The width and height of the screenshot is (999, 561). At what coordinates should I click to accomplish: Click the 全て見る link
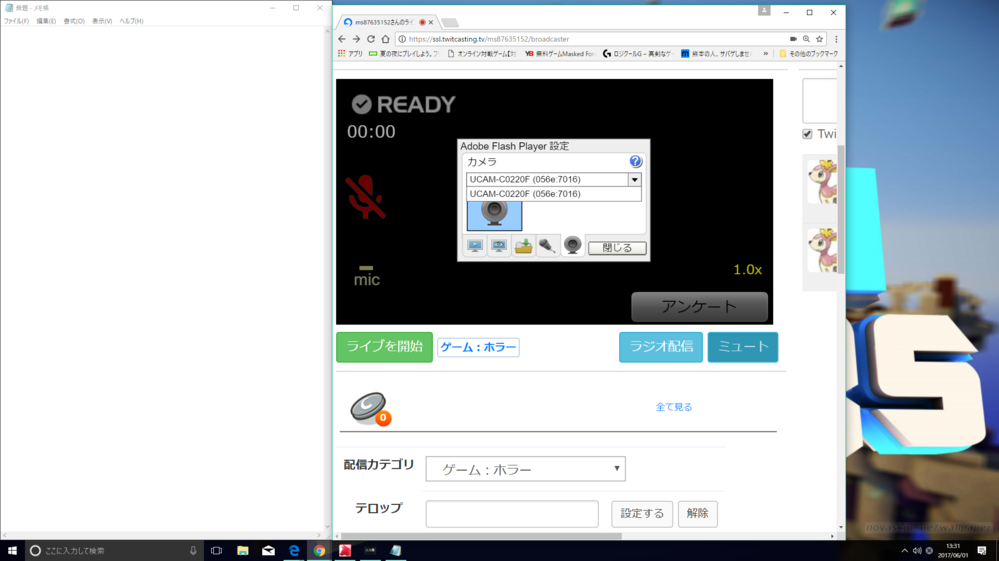coord(673,407)
